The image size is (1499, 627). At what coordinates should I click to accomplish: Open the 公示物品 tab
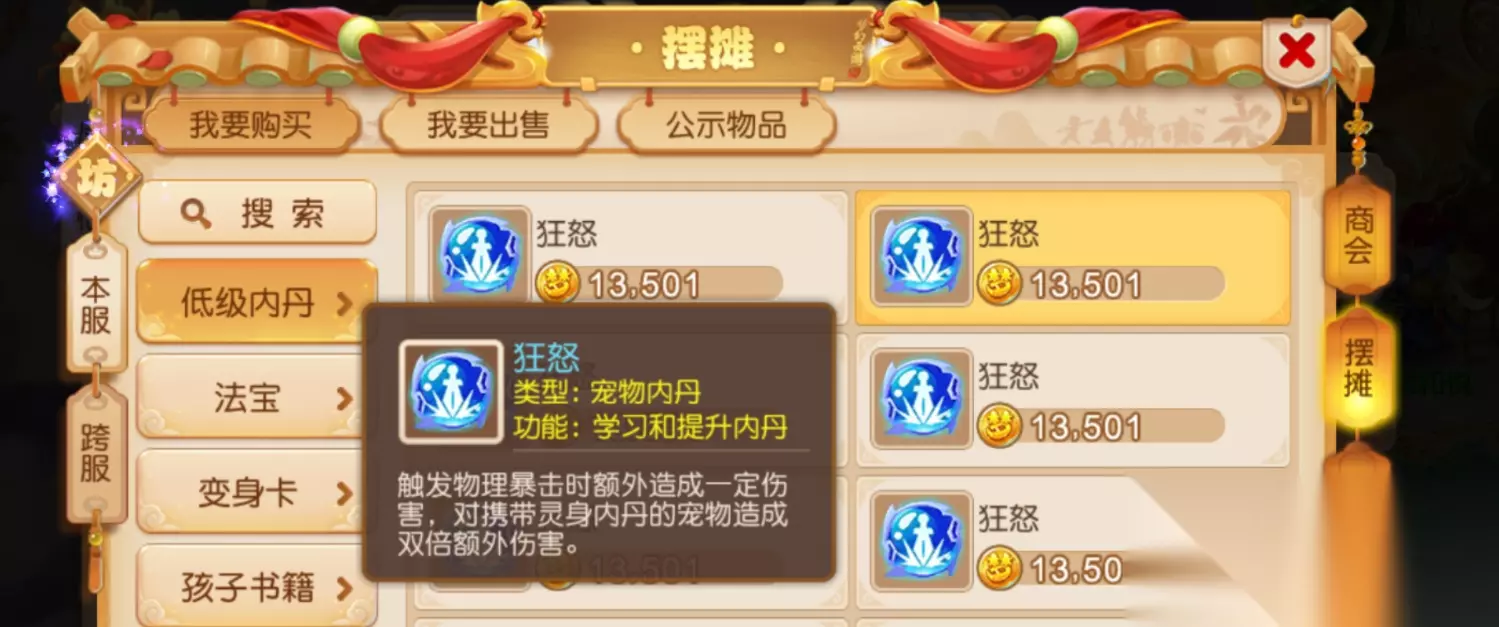point(726,125)
